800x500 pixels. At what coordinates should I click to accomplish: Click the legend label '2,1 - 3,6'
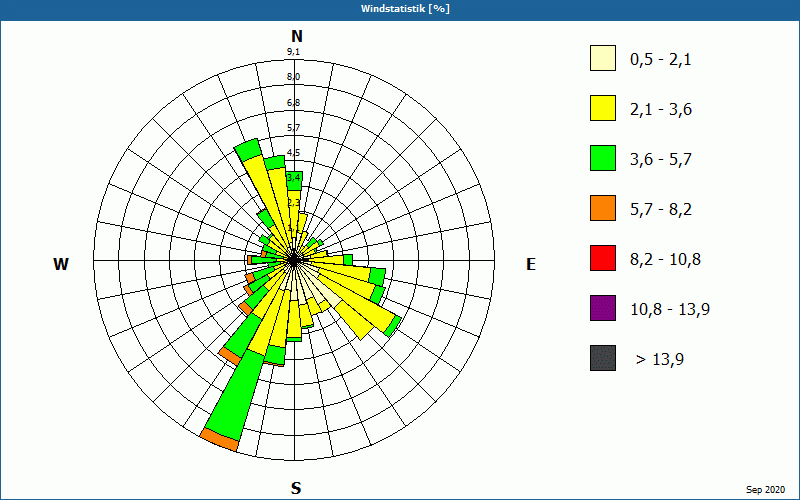coord(661,110)
